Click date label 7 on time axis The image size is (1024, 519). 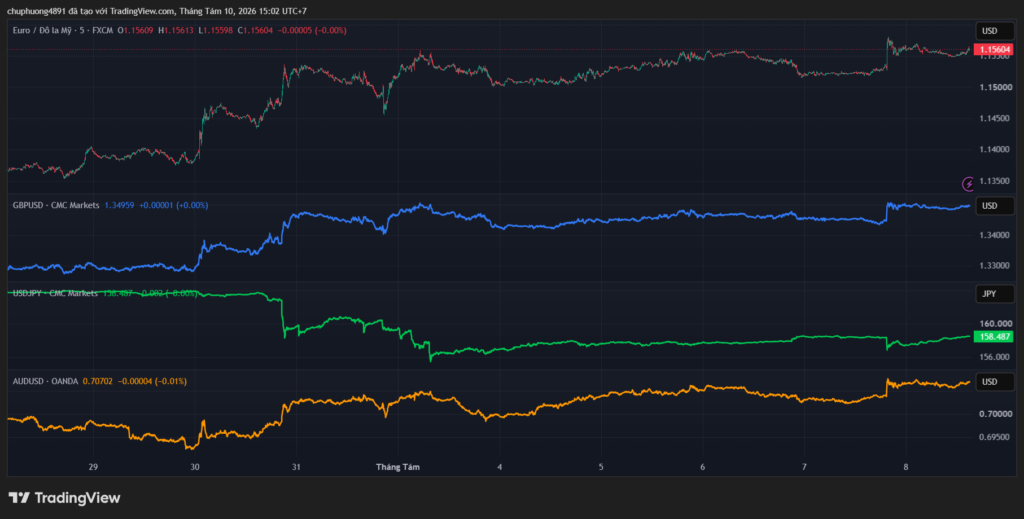(804, 467)
